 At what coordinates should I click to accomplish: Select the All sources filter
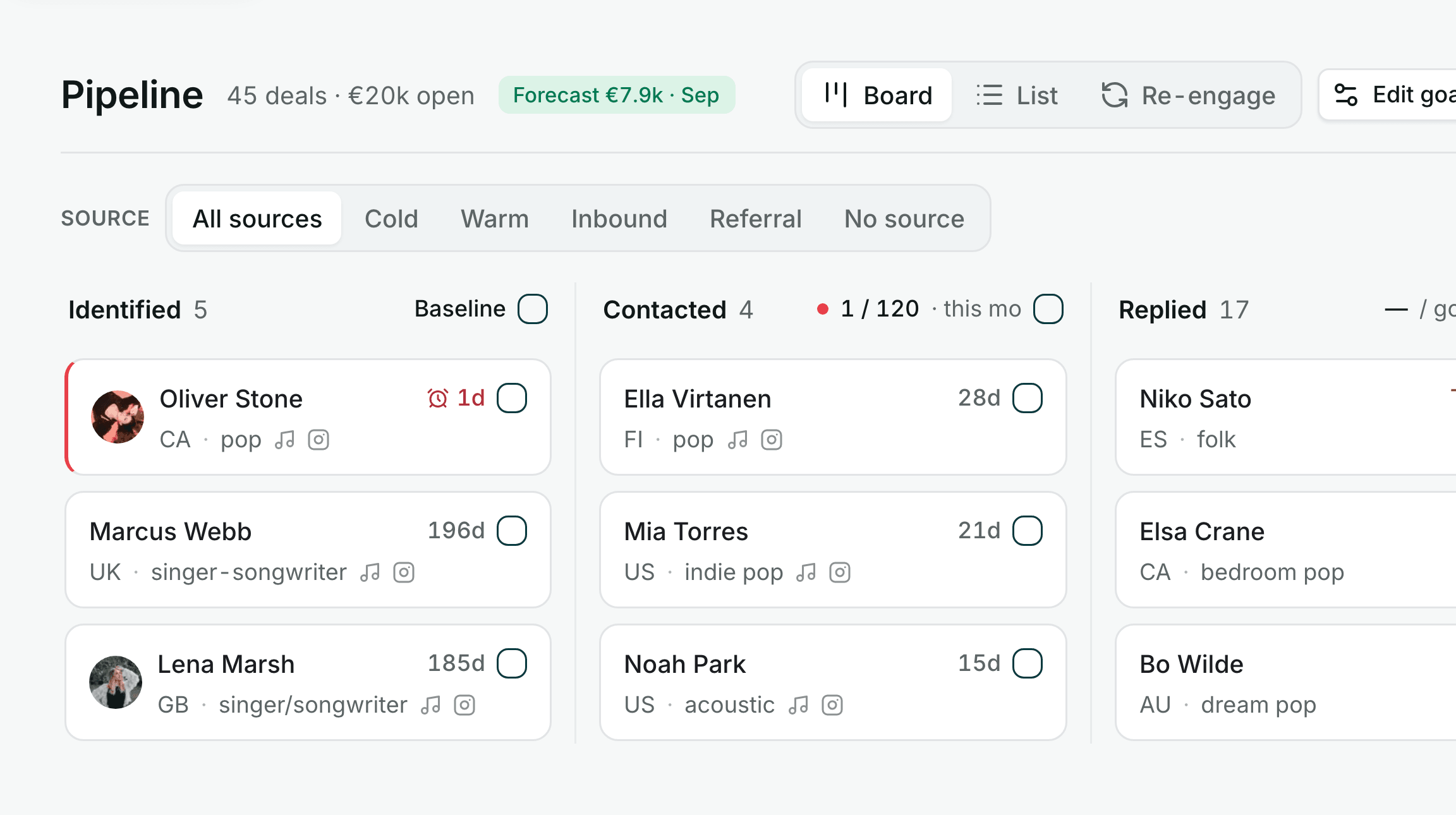[257, 219]
